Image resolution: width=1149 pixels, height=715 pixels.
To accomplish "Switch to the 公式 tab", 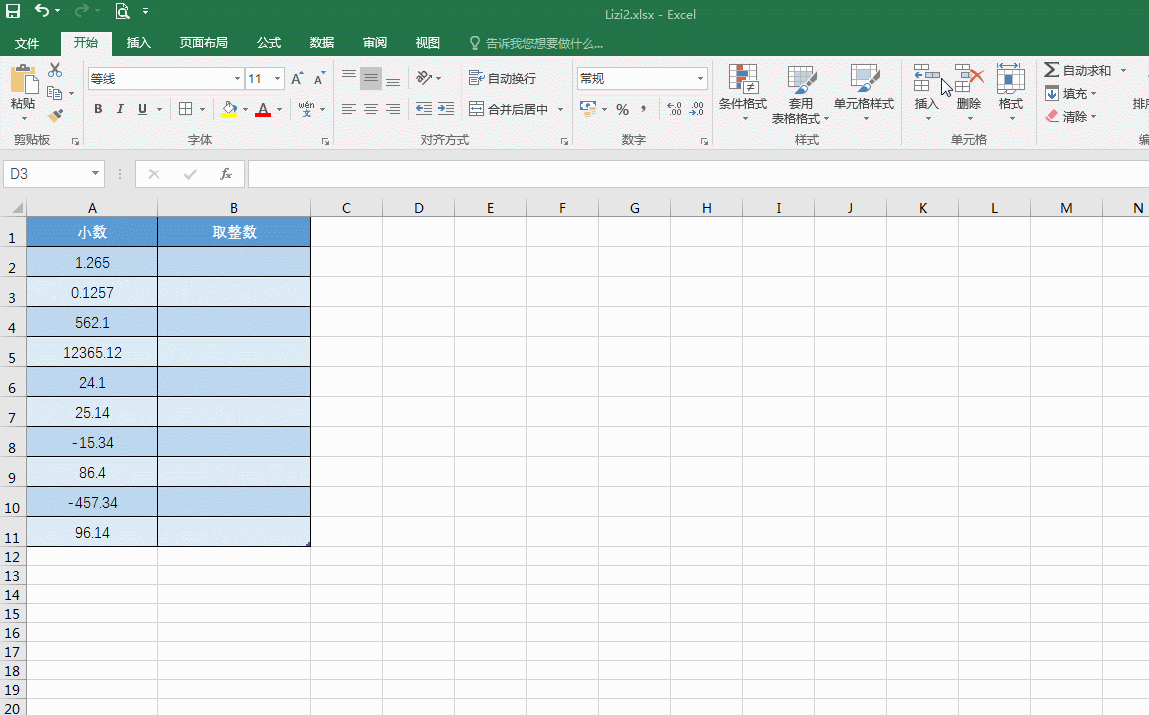I will tap(269, 43).
